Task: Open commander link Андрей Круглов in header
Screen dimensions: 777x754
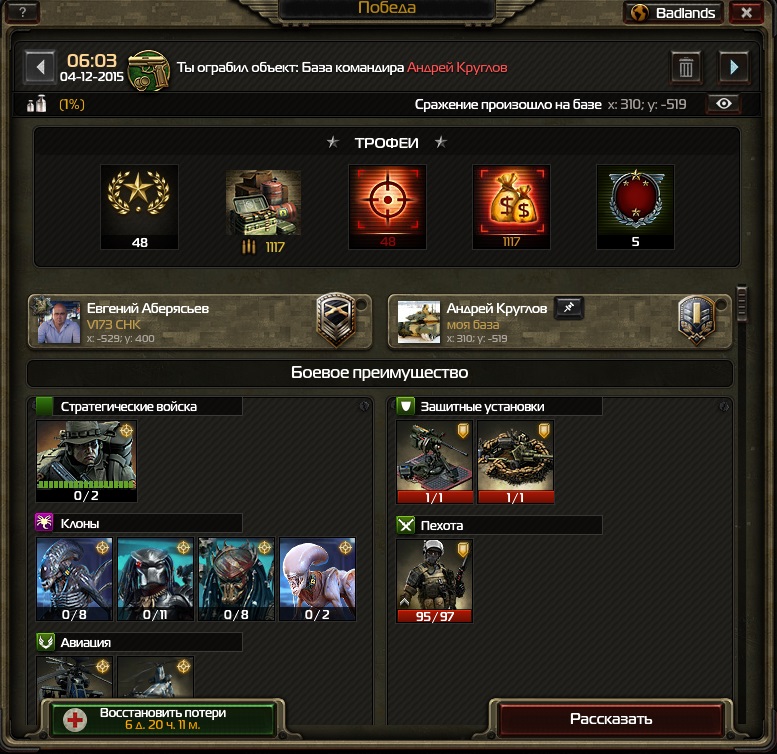Action: click(x=457, y=67)
